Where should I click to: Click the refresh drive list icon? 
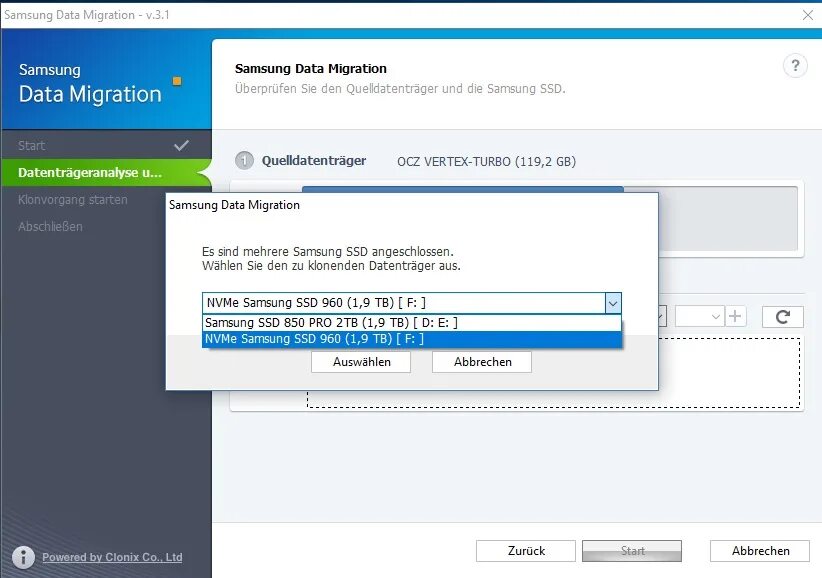(782, 317)
